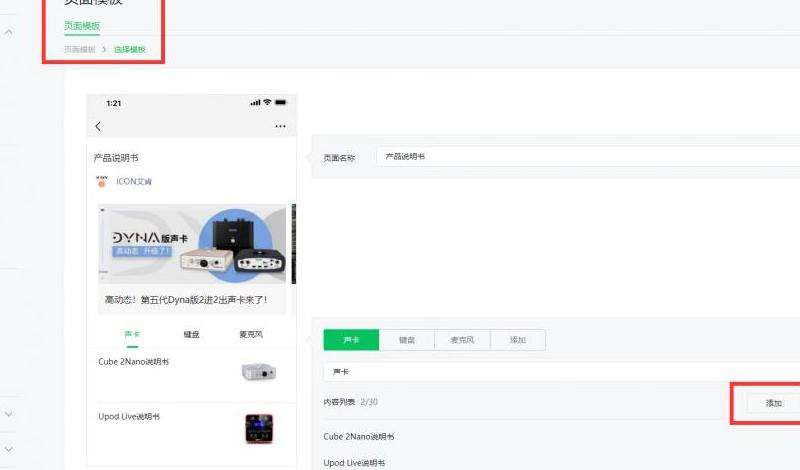800x470 pixels.
Task: Click the Upod Live product thumbnail
Action: click(x=259, y=428)
